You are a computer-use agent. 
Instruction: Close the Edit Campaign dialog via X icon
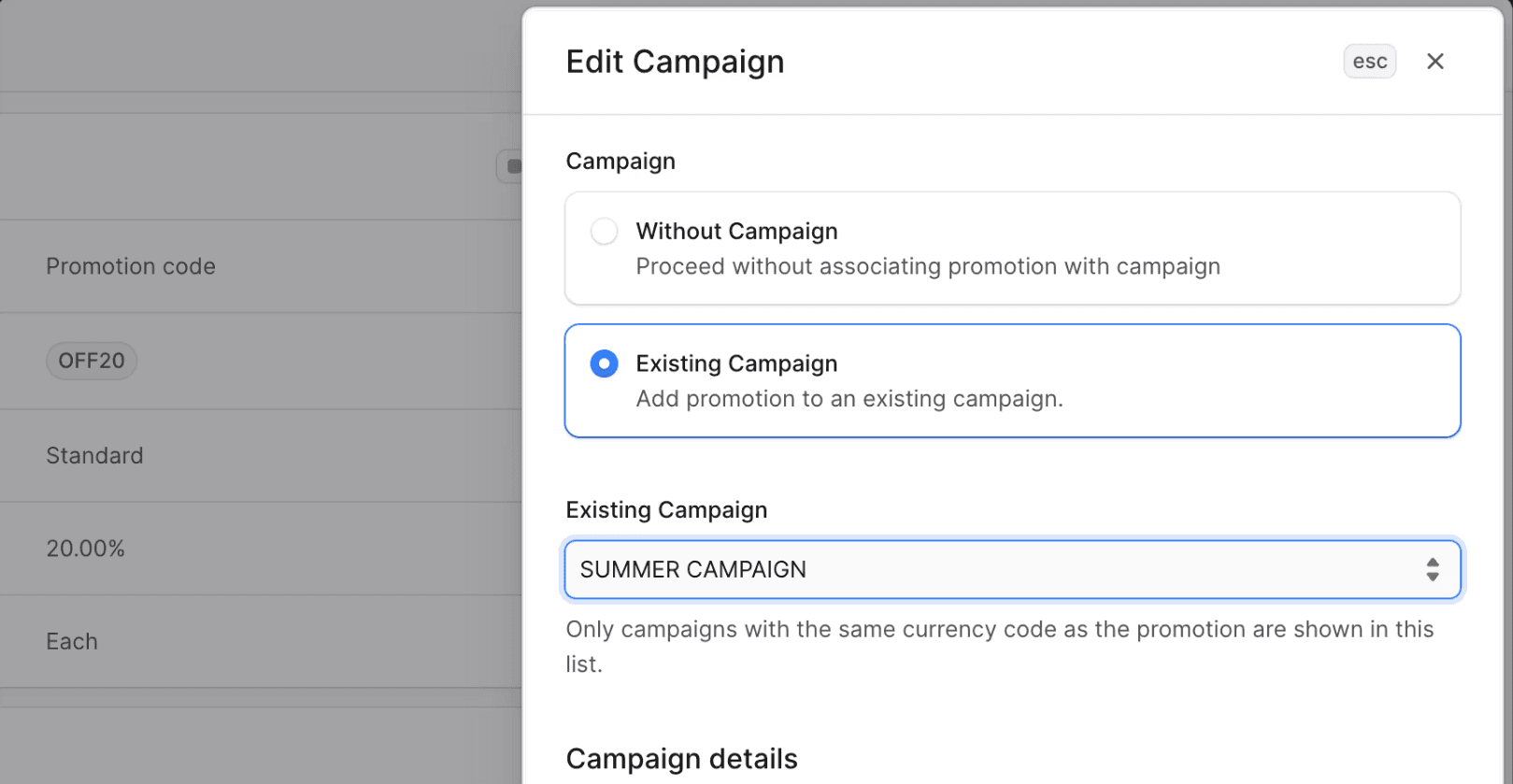pyautogui.click(x=1435, y=61)
